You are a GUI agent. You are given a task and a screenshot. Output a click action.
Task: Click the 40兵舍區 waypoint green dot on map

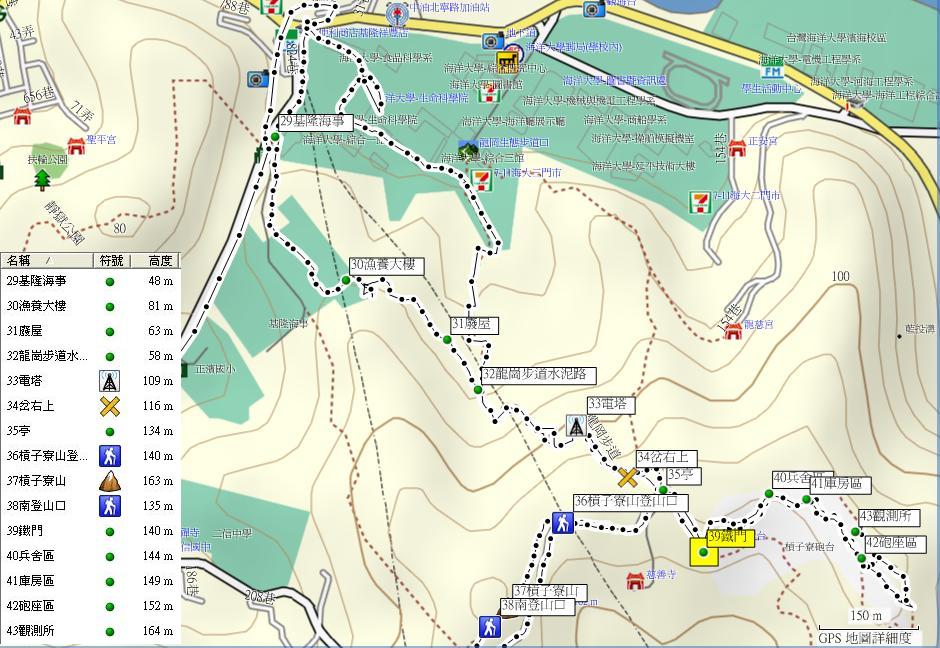click(x=769, y=494)
